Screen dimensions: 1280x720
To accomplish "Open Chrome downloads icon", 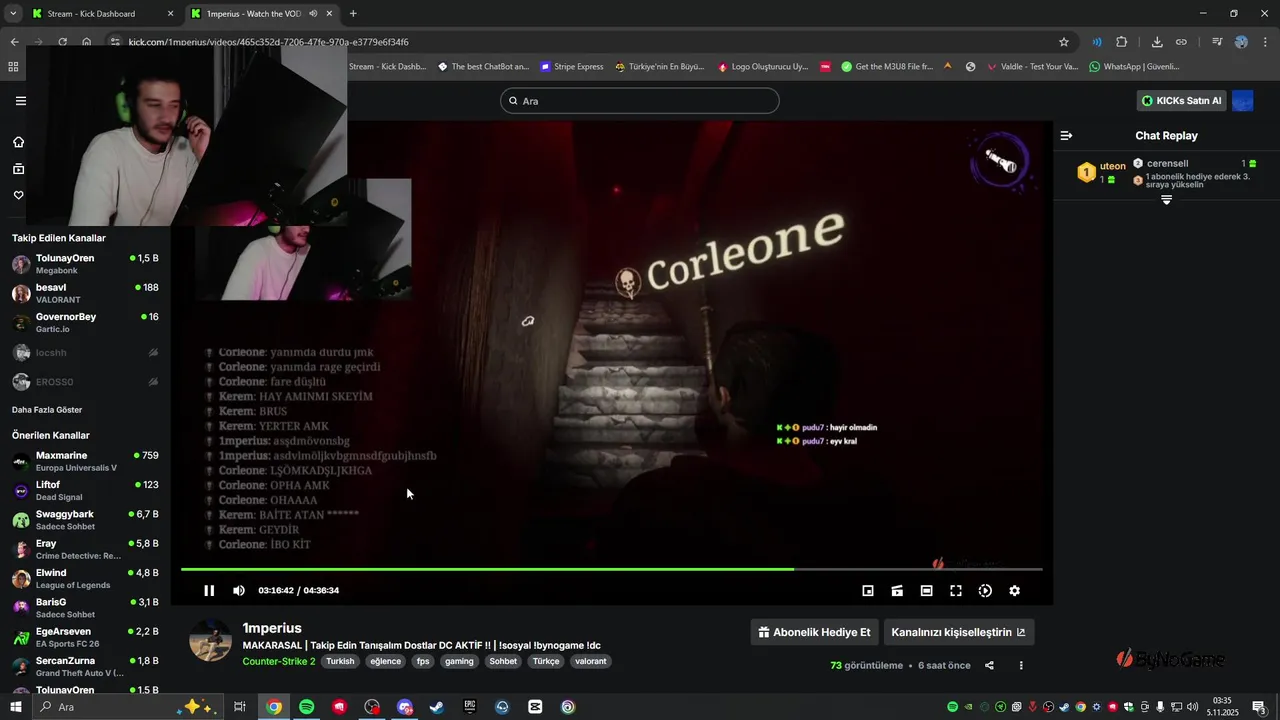I will [1157, 42].
